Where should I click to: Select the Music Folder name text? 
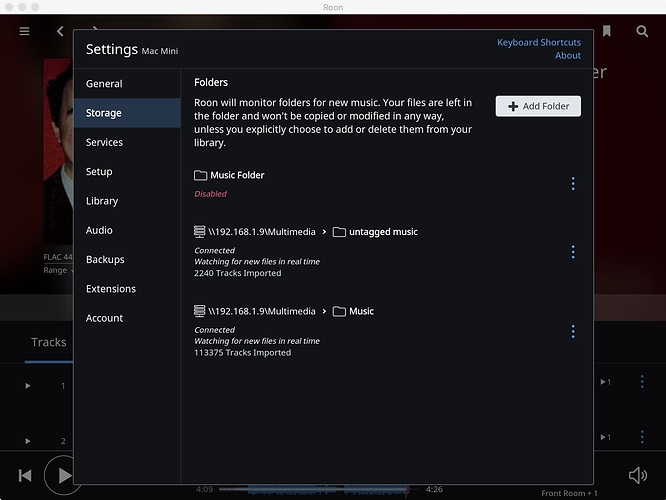pyautogui.click(x=237, y=175)
